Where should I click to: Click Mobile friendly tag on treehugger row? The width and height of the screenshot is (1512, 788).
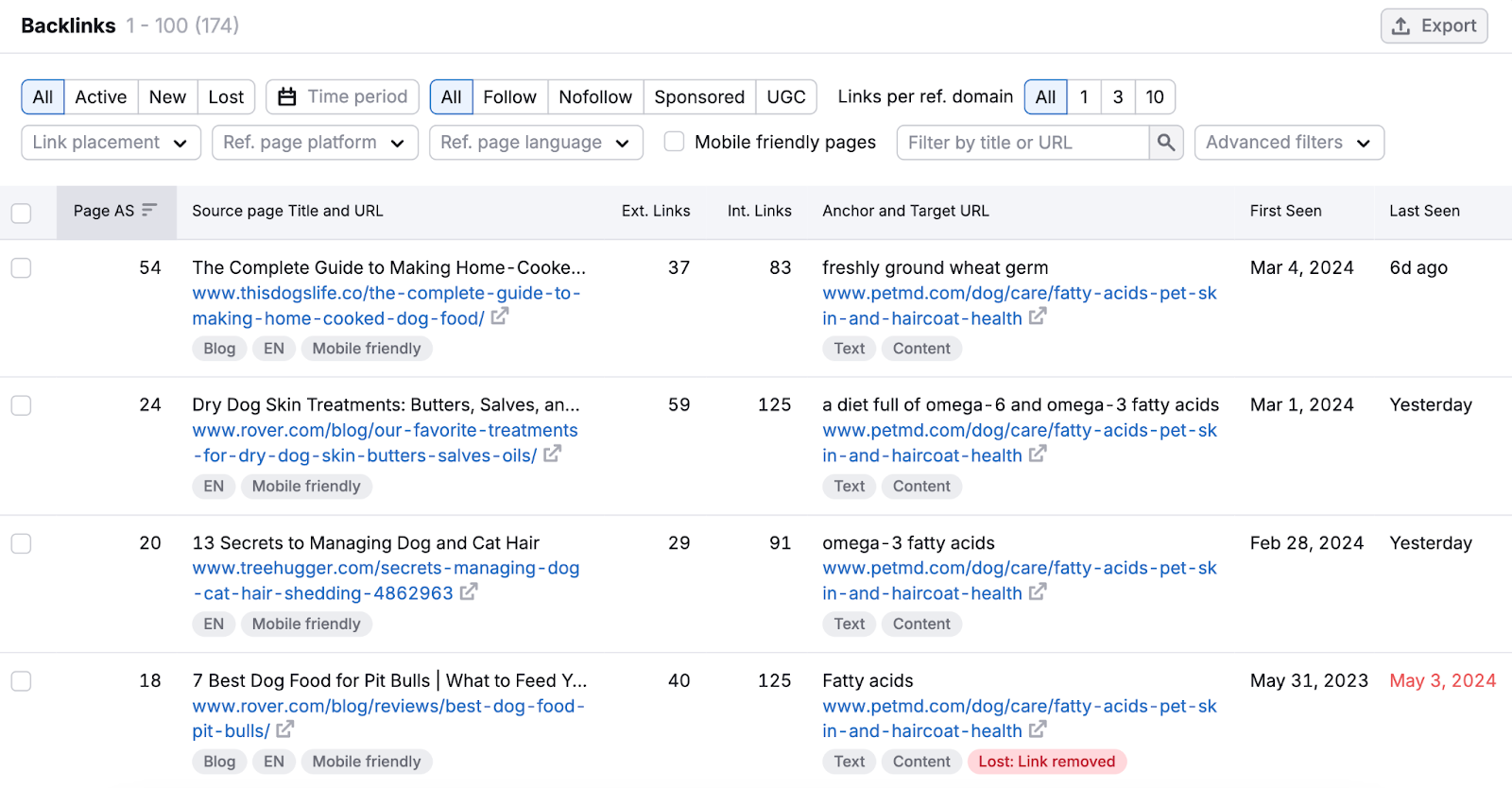click(306, 624)
